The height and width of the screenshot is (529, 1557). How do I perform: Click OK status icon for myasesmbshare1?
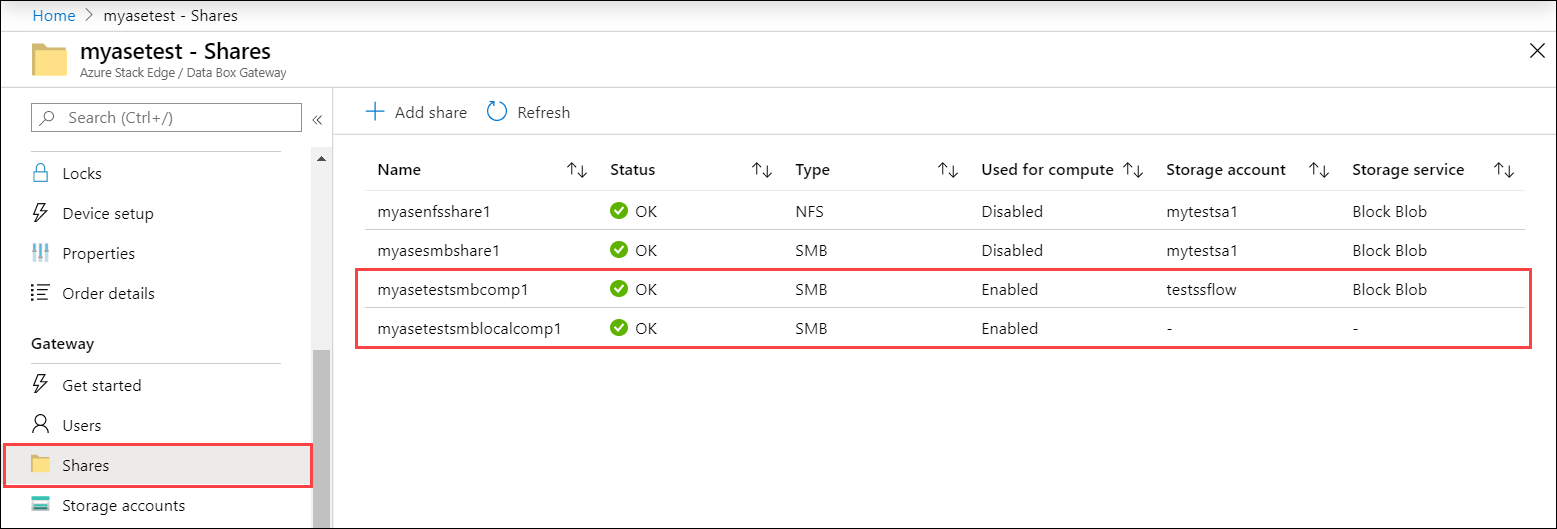click(619, 250)
